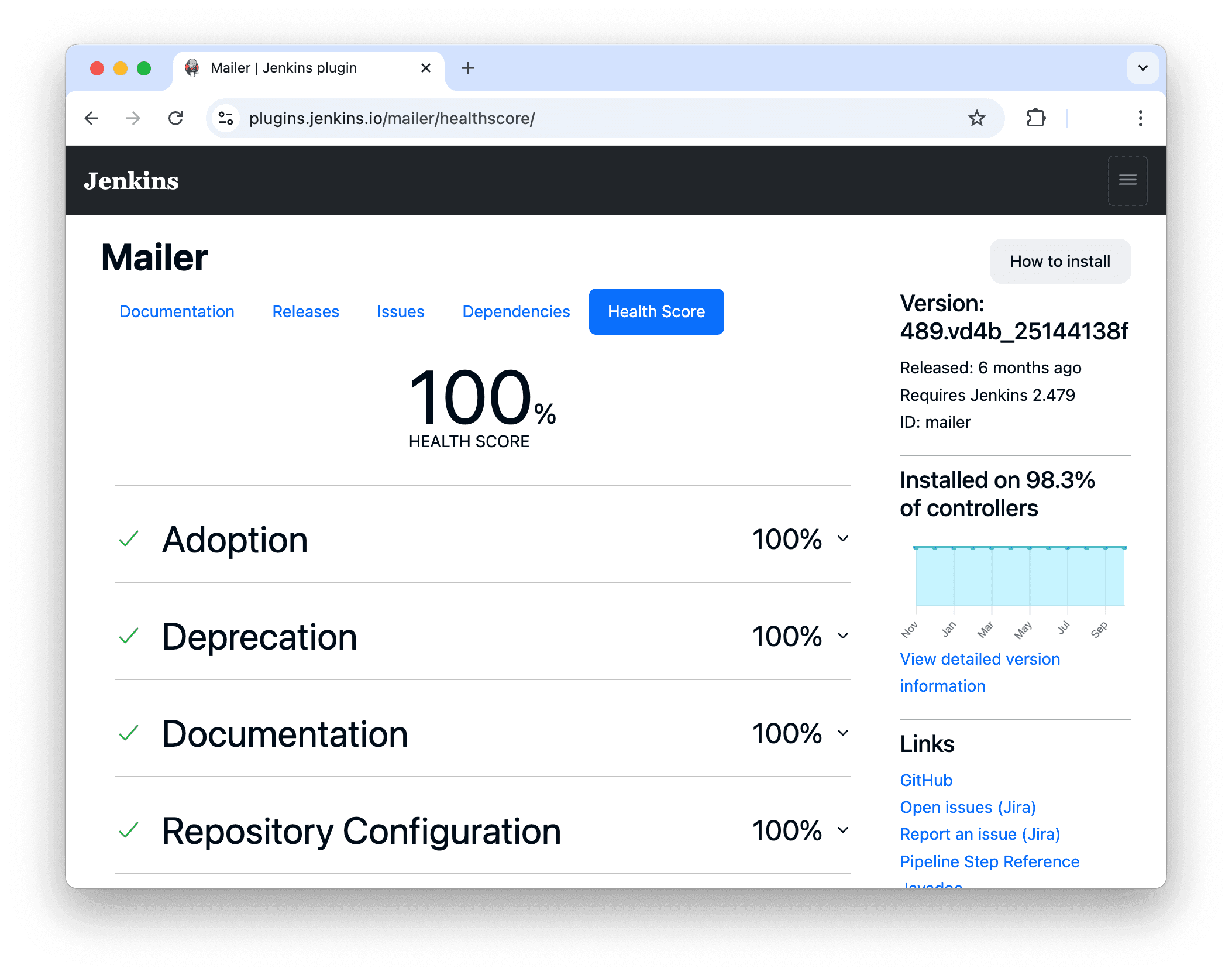Image resolution: width=1232 pixels, height=975 pixels.
Task: Open a new browser tab with the plus icon
Action: [x=467, y=67]
